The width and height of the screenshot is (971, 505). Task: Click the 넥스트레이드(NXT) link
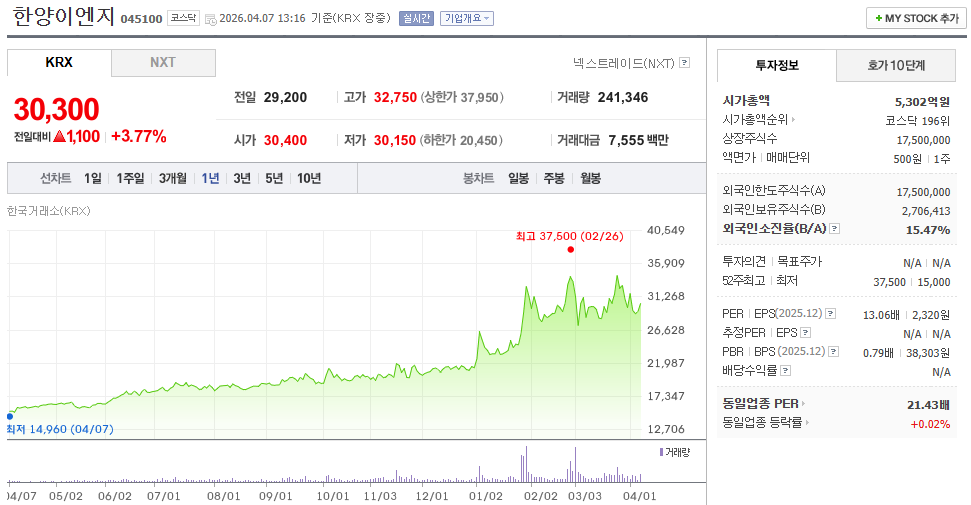tap(623, 63)
